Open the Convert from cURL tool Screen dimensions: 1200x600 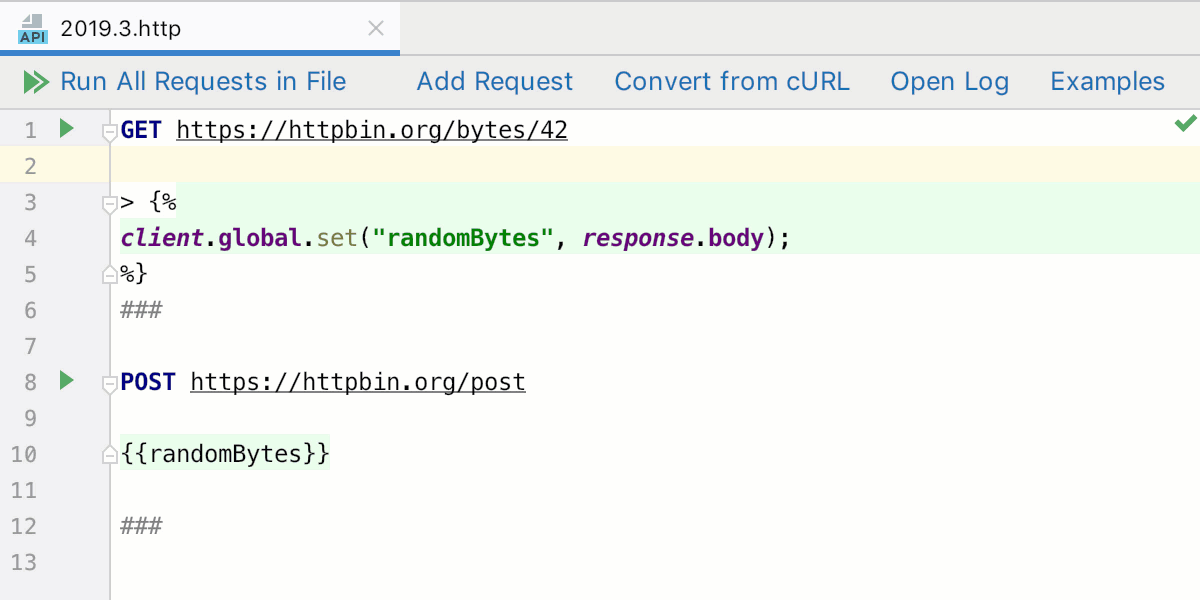click(732, 81)
